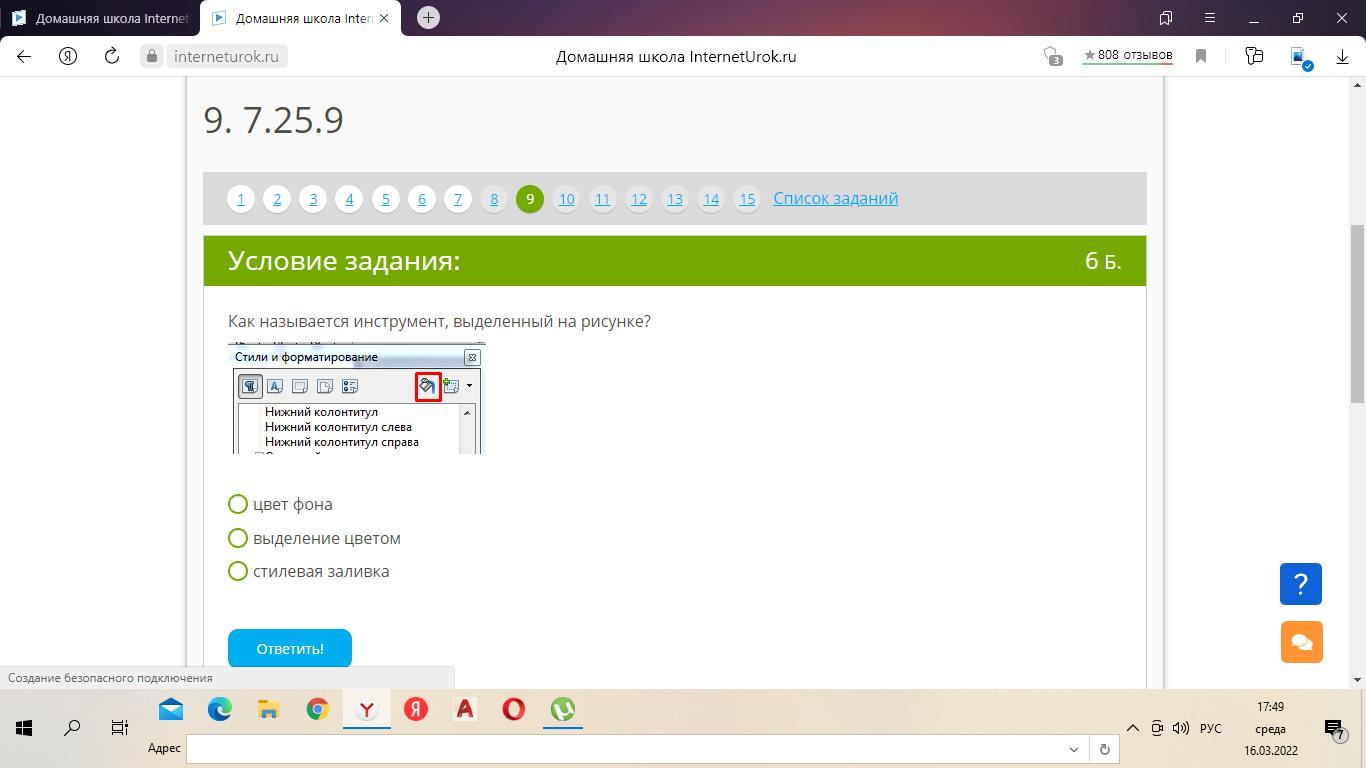Screen dimensions: 1366x768
Task: Reload the current page
Action: click(112, 57)
